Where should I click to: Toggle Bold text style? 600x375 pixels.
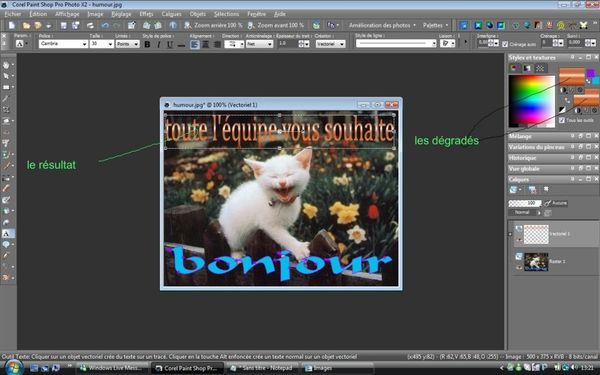point(147,44)
